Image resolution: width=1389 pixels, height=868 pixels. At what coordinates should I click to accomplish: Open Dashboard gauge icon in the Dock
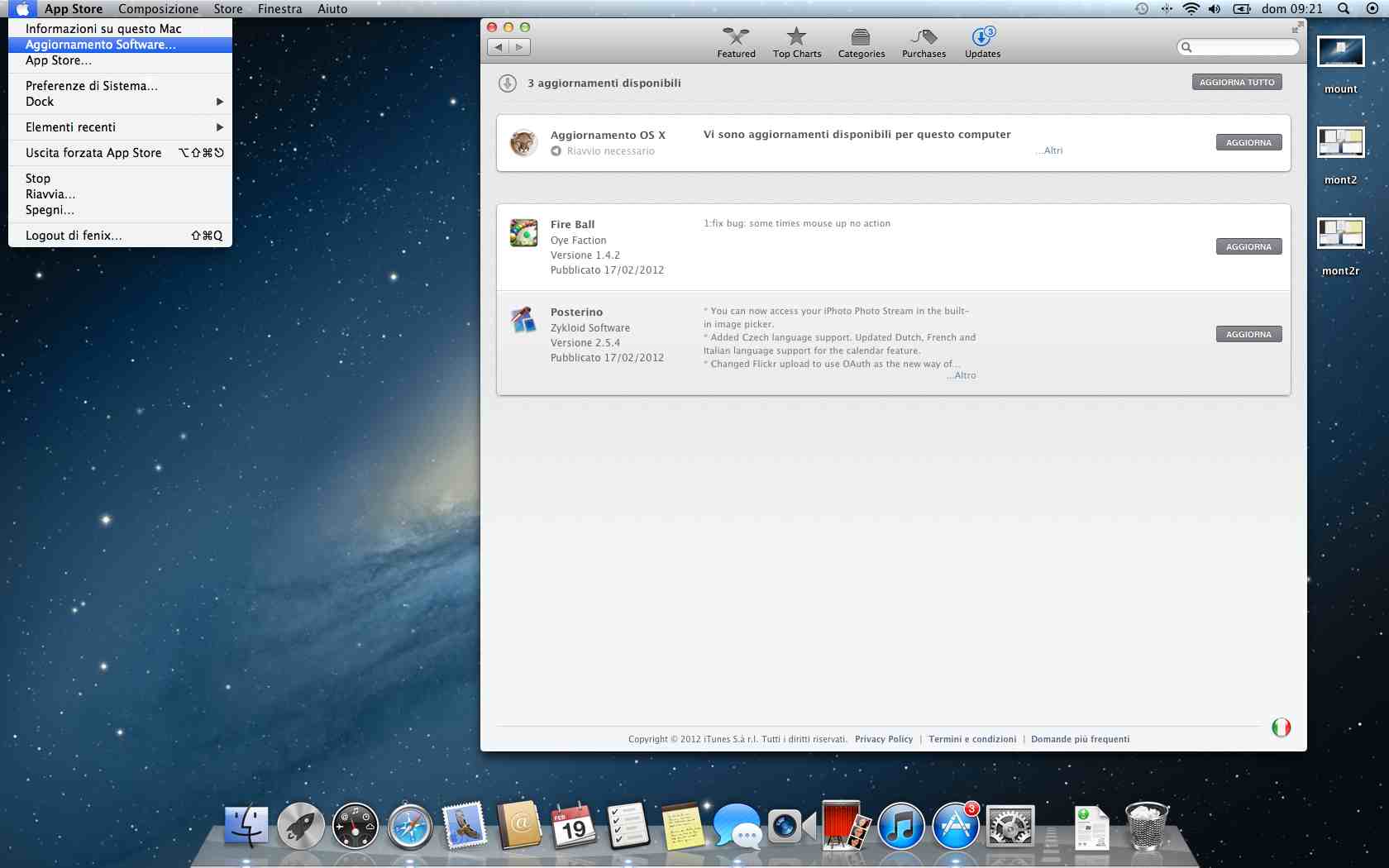click(x=356, y=827)
